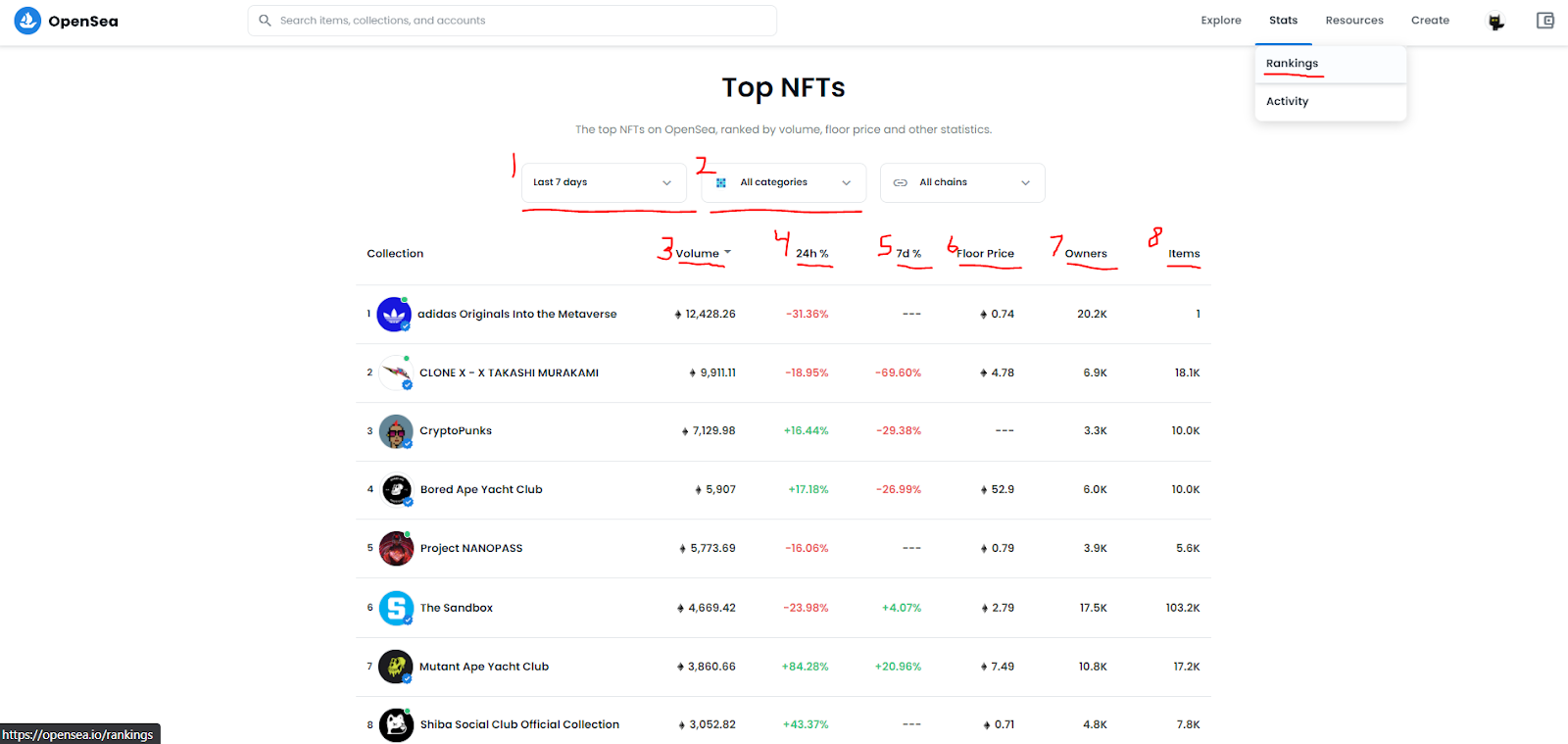The height and width of the screenshot is (744, 1568).
Task: Click Mutant Ape 7d change +20.96%
Action: (x=898, y=667)
